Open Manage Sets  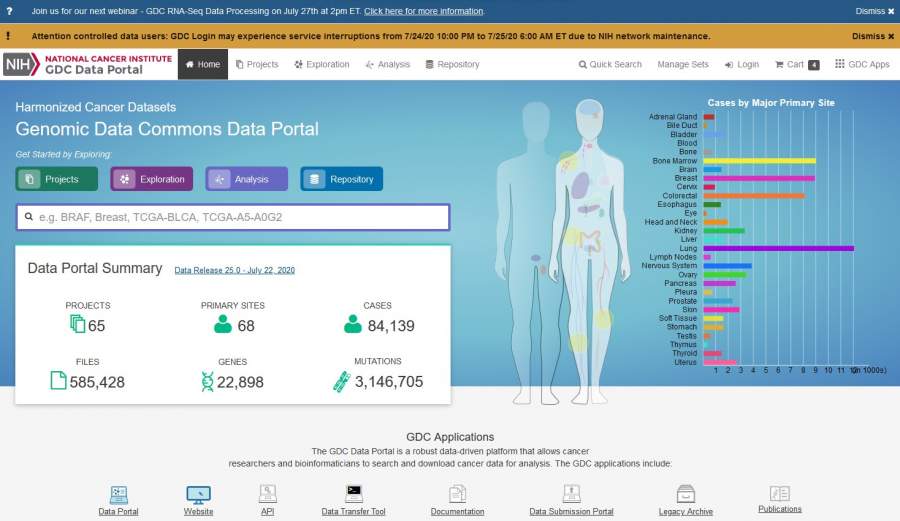pos(683,64)
